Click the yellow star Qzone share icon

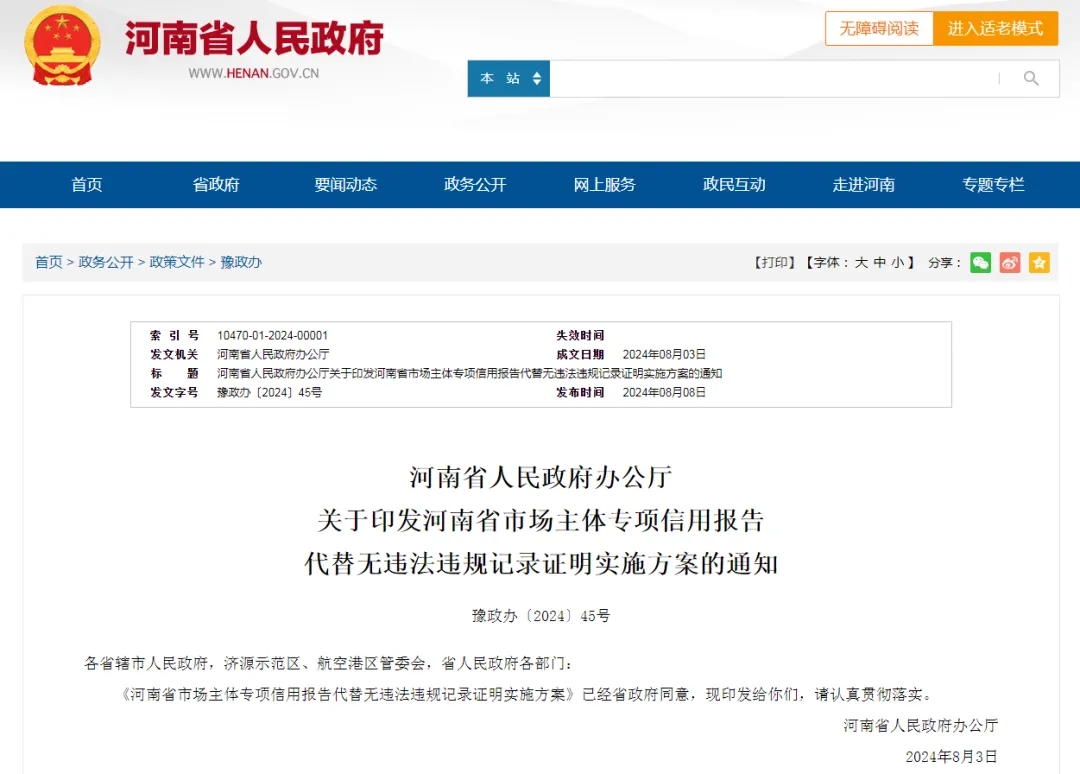pos(1039,262)
